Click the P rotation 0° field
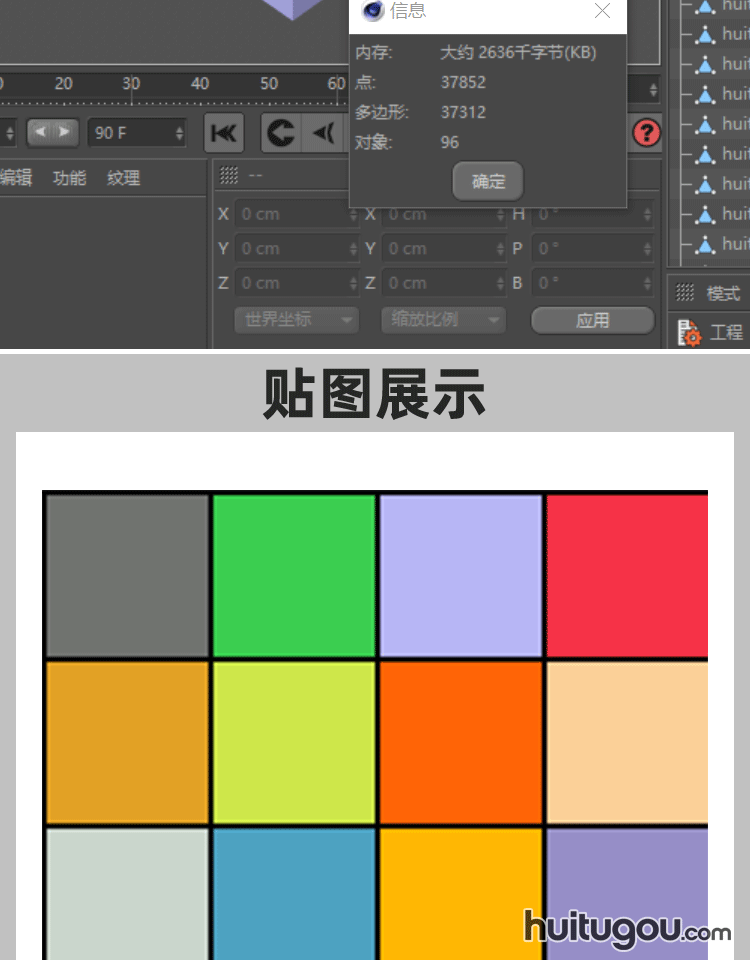Viewport: 750px width, 960px height. click(592, 249)
